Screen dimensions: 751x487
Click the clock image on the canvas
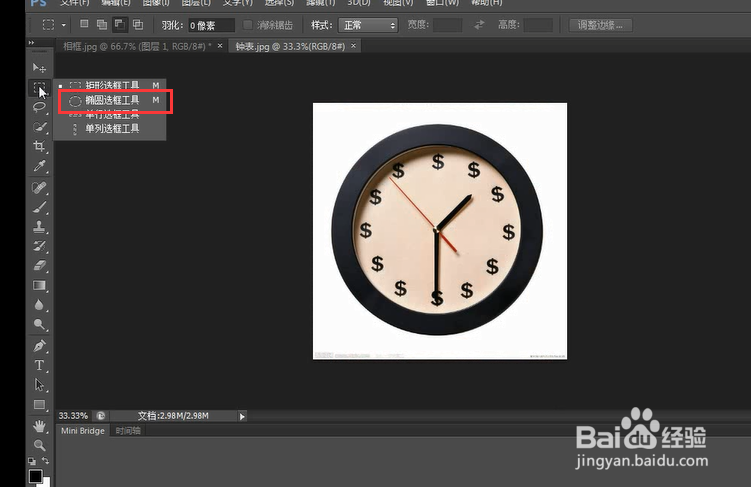pyautogui.click(x=440, y=231)
